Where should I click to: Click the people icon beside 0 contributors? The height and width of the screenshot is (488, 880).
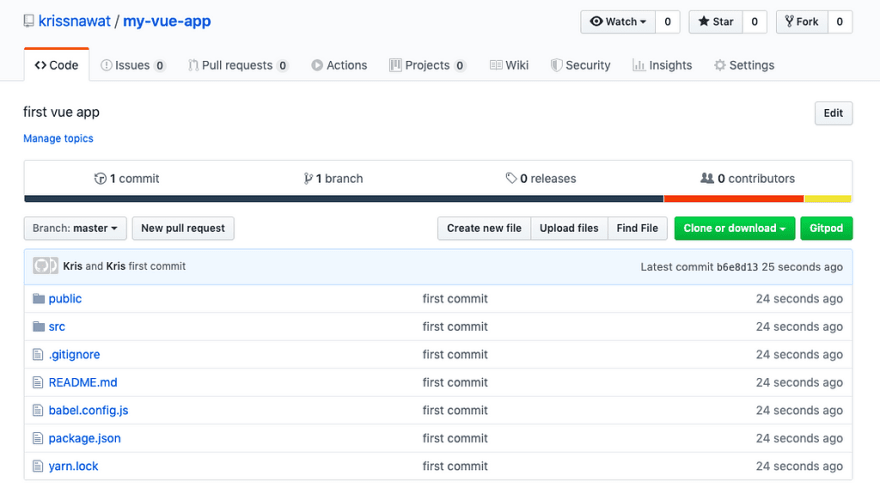coord(707,178)
